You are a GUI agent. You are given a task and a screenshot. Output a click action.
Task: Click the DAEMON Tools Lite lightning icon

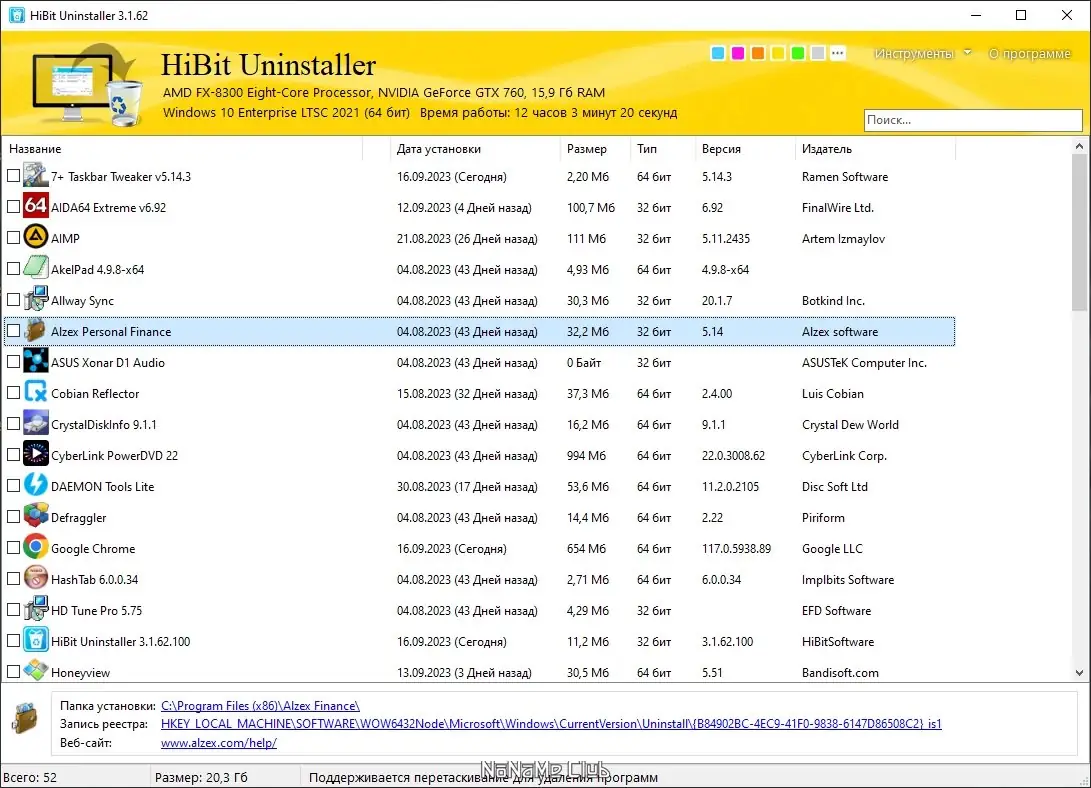click(x=35, y=485)
